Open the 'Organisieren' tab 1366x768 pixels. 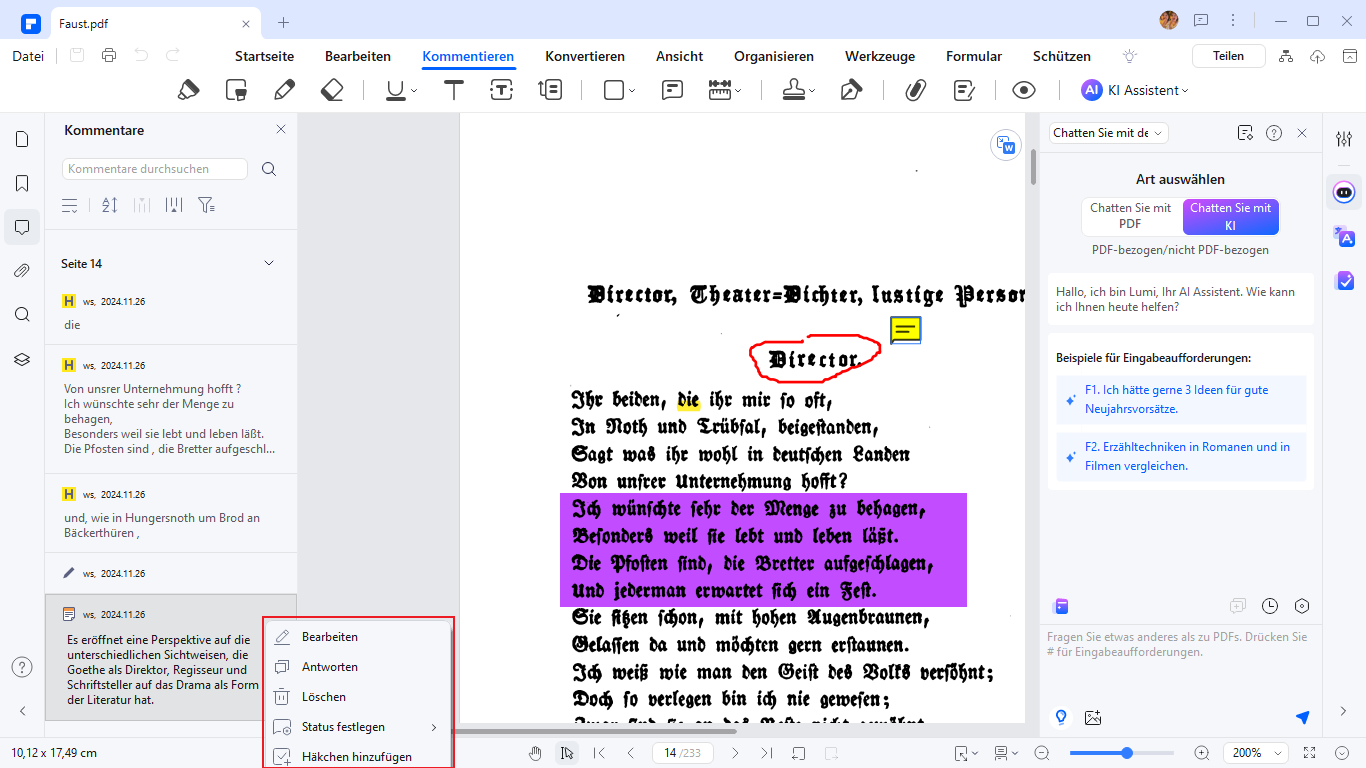pyautogui.click(x=774, y=57)
